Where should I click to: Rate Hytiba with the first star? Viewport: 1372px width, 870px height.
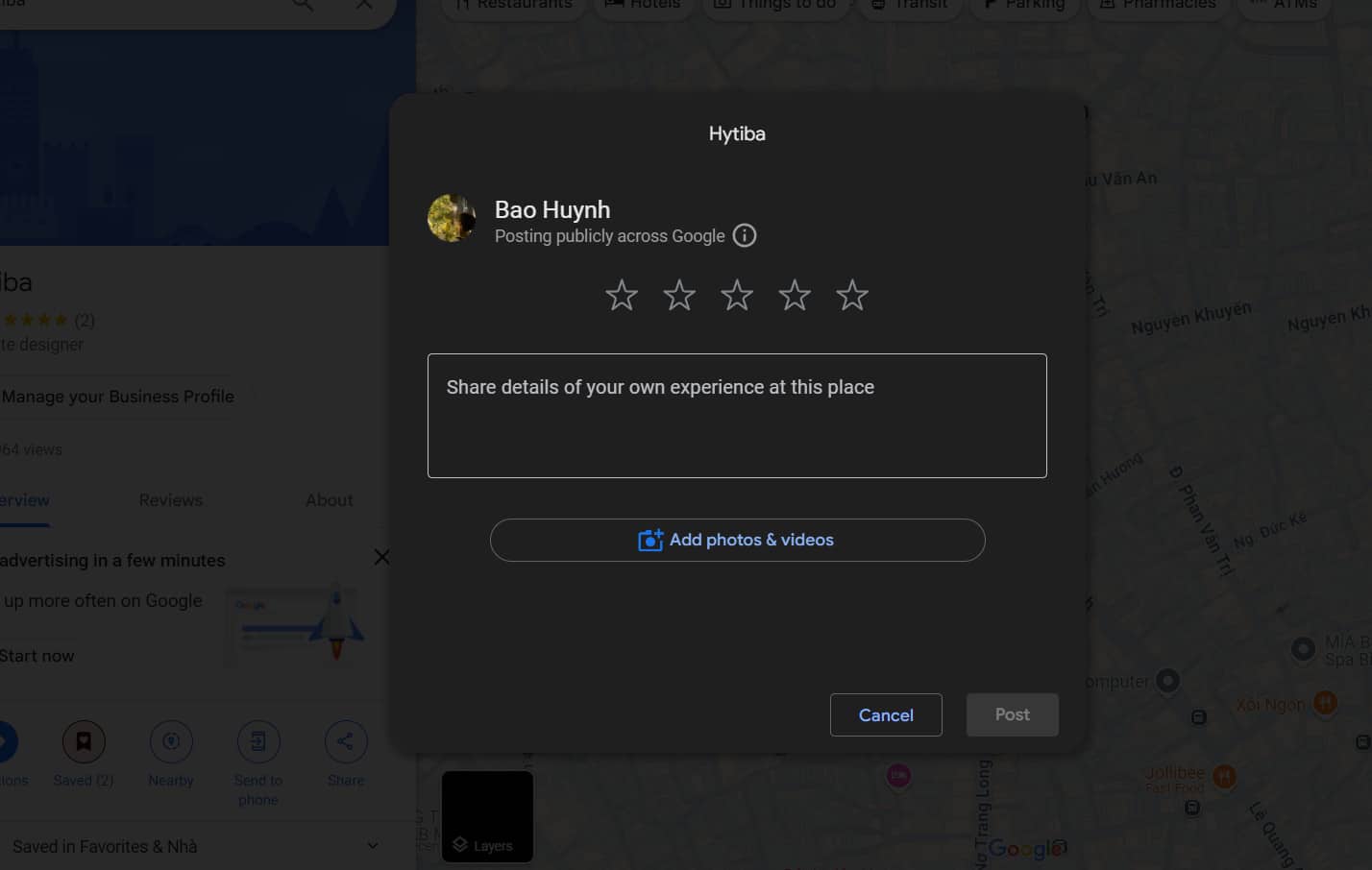[622, 295]
